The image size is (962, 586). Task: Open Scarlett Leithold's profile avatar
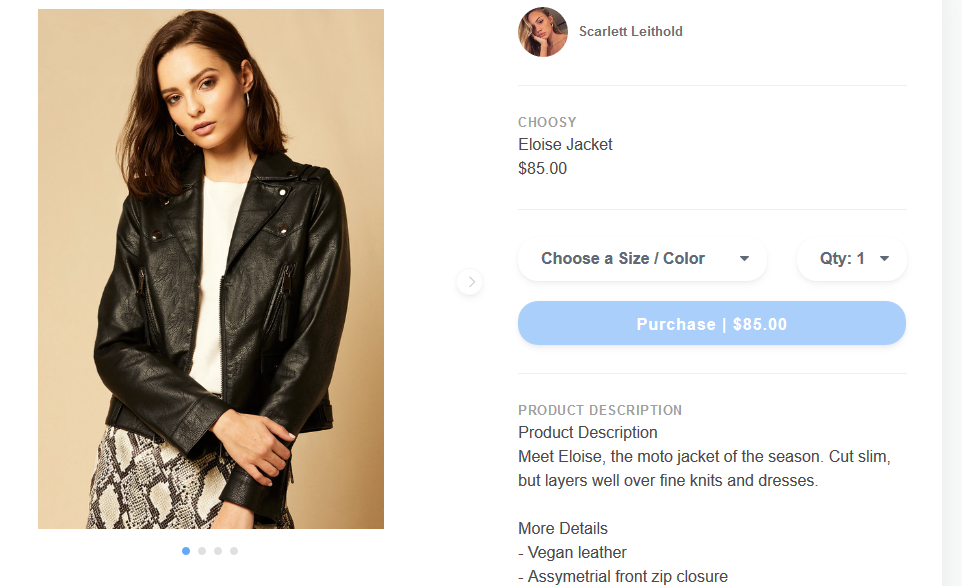543,32
